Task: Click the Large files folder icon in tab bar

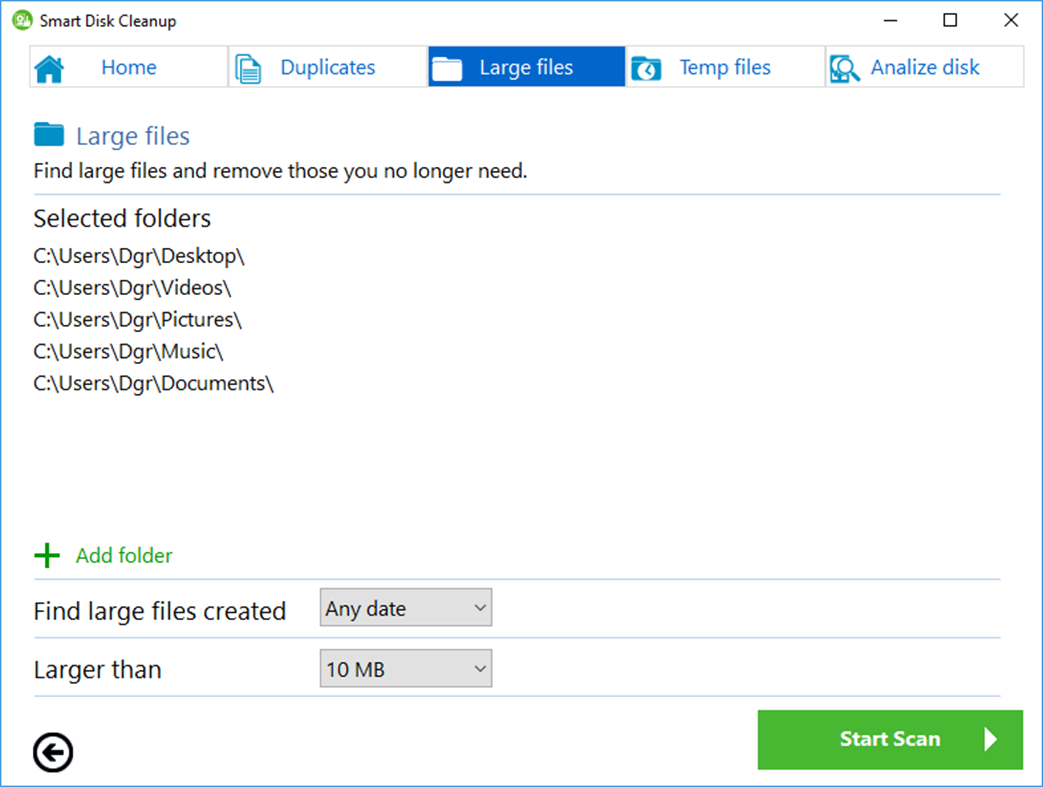Action: click(448, 66)
